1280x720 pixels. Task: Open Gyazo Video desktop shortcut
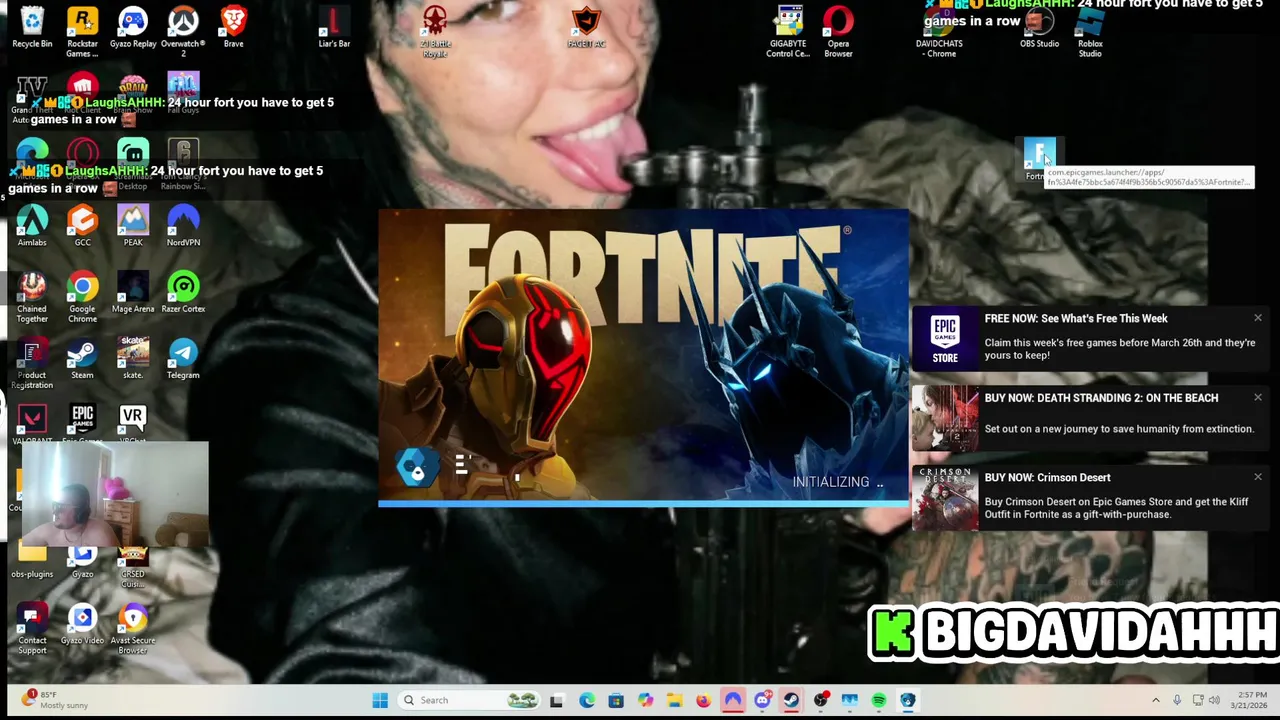(82, 625)
